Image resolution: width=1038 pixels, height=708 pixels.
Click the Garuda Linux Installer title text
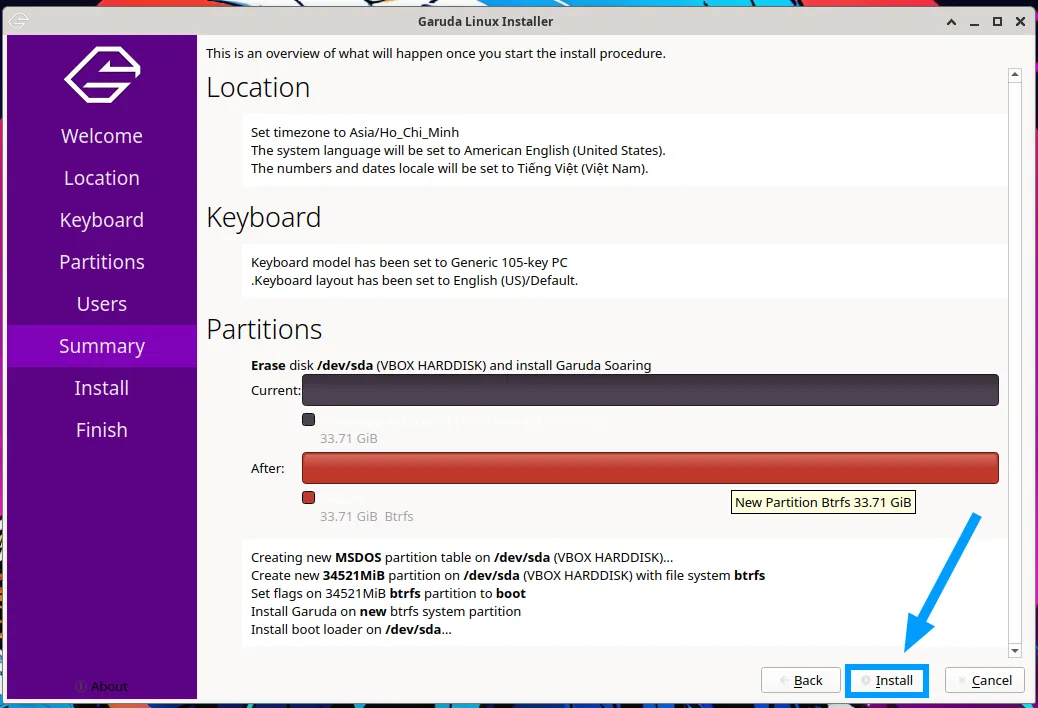[x=485, y=21]
